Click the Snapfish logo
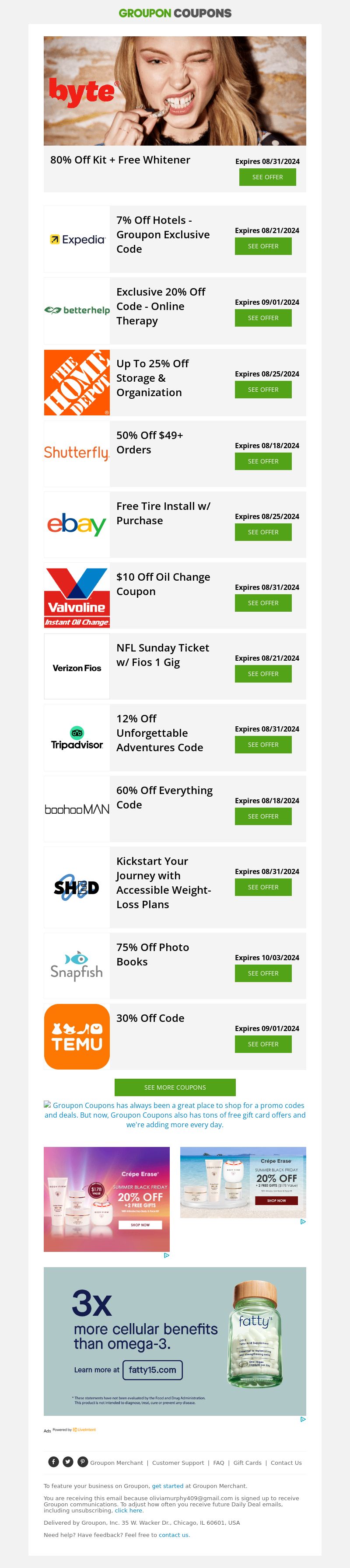350x1568 pixels. pos(77,965)
